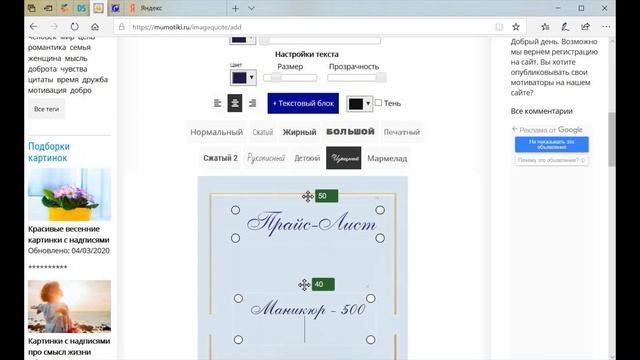Select the Сжатый font style
Screen dimensions: 640x360
click(262, 132)
